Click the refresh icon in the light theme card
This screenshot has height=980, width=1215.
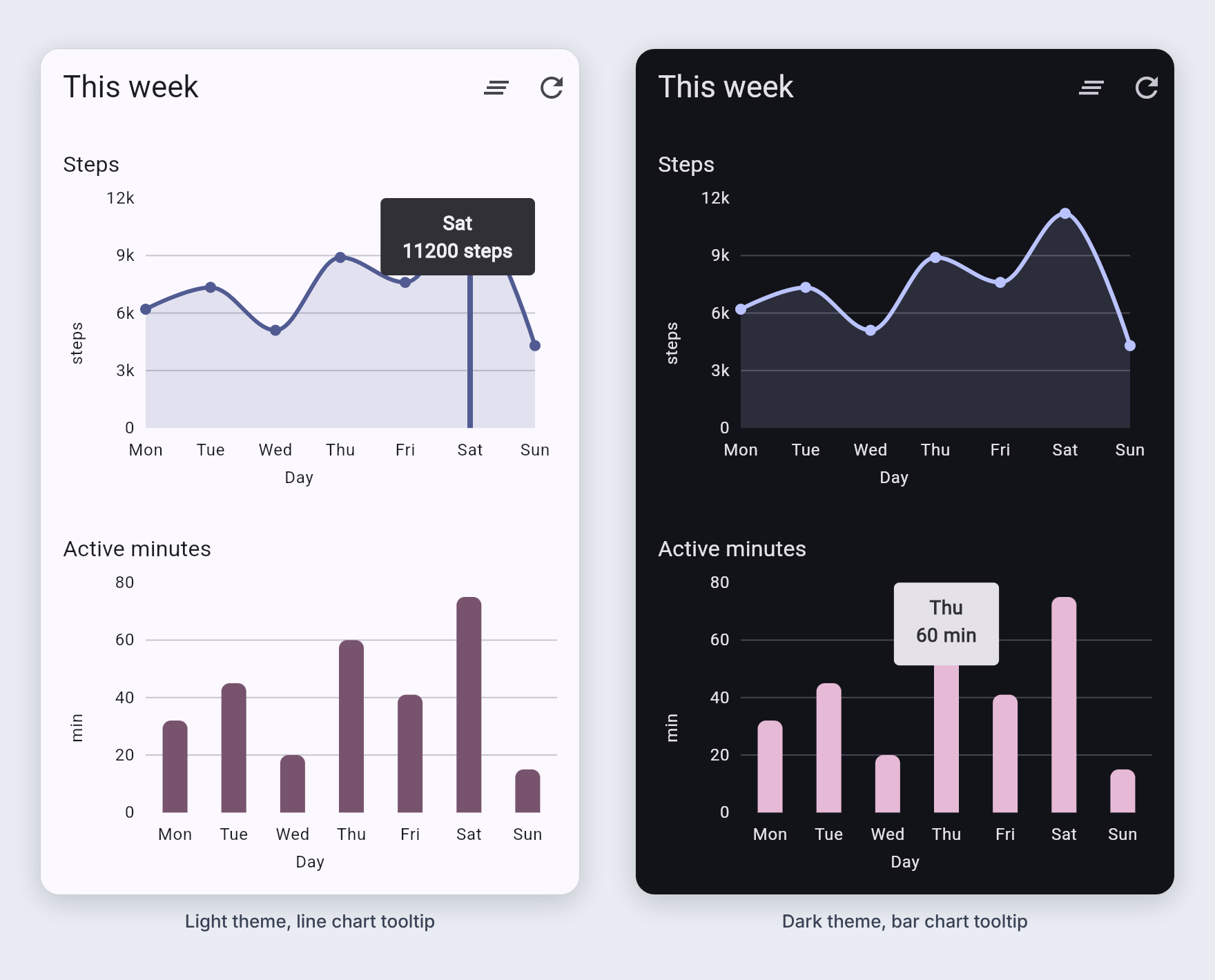click(x=552, y=88)
